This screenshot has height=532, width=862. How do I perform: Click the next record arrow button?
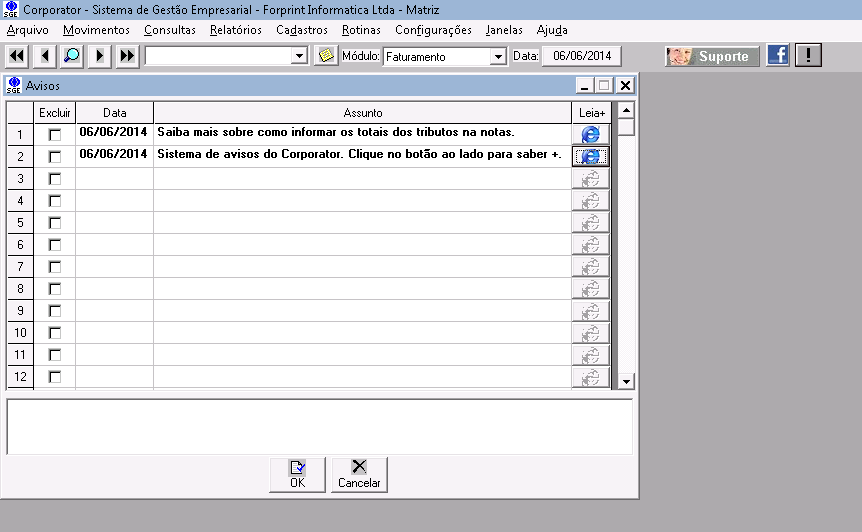tap(99, 56)
